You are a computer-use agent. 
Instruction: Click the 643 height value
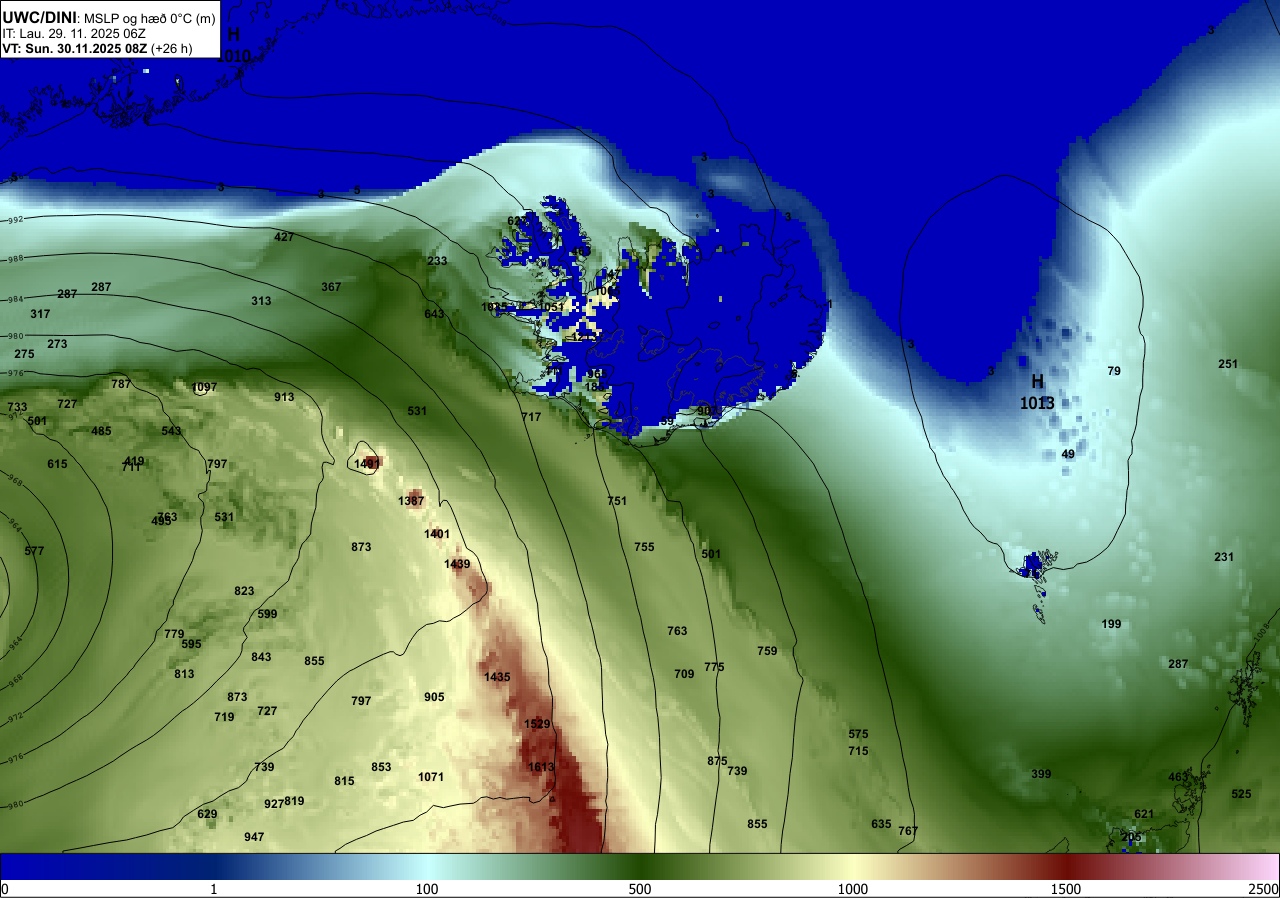pos(434,314)
